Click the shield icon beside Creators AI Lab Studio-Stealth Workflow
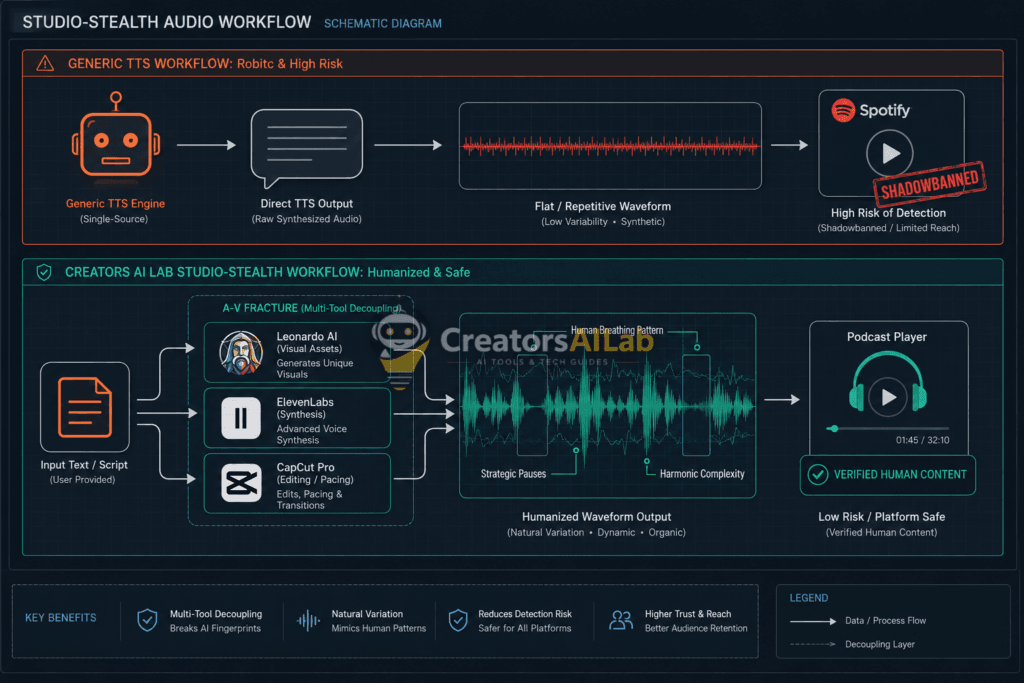Viewport: 1024px width, 683px height. [44, 272]
